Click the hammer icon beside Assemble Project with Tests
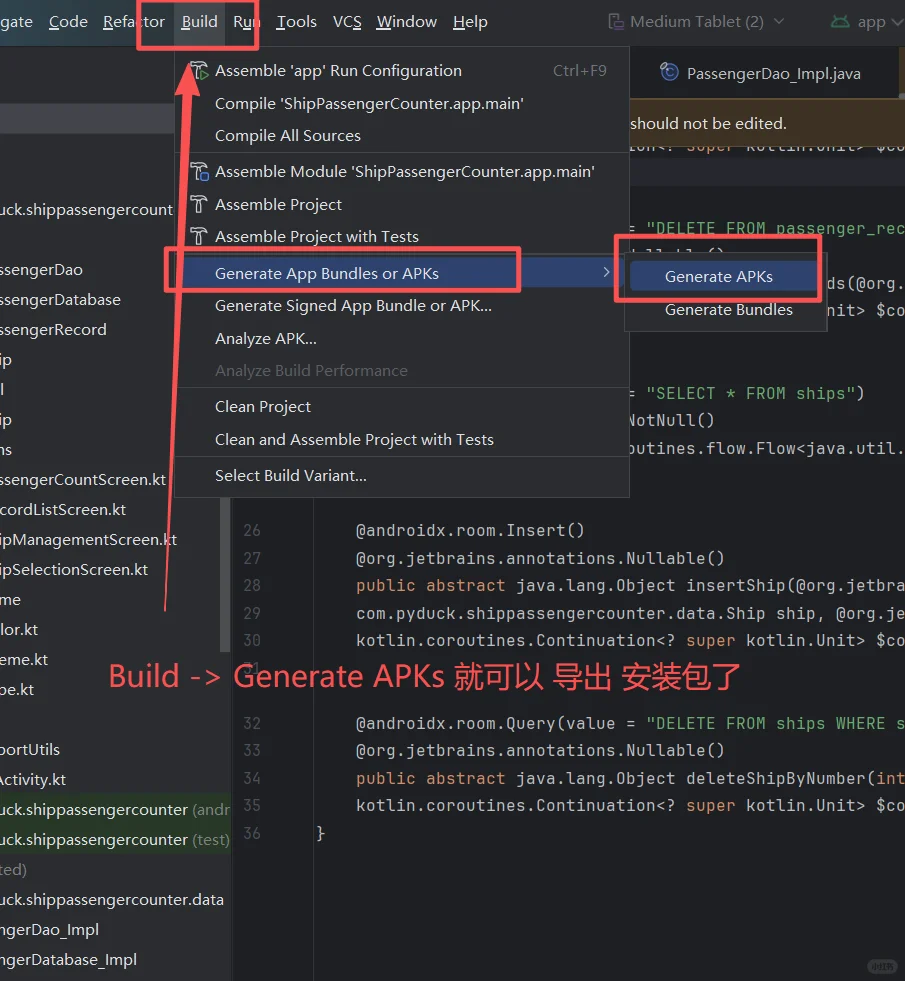This screenshot has height=981, width=905. click(198, 236)
